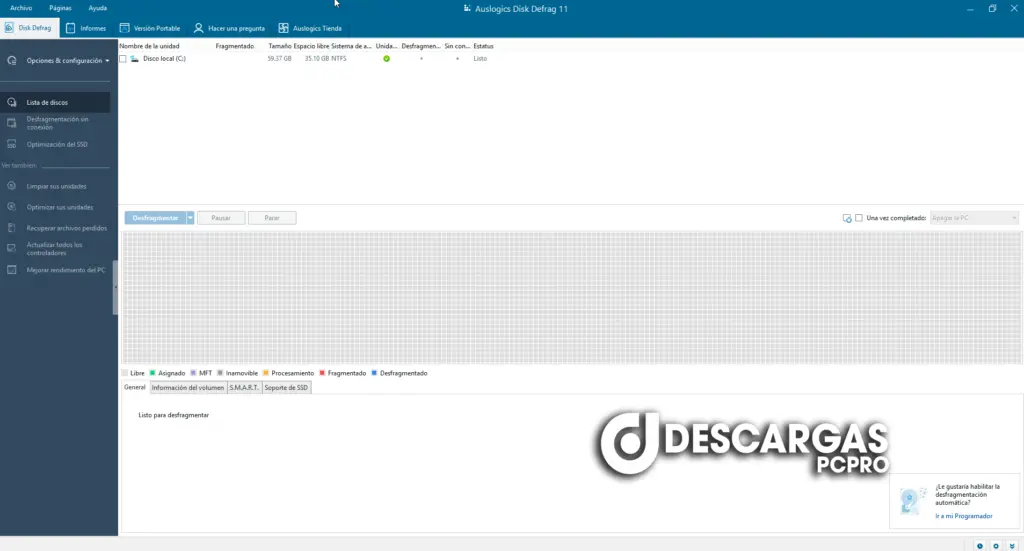1024x551 pixels.
Task: Expand Opciones & configuración dropdown
Action: 107,61
